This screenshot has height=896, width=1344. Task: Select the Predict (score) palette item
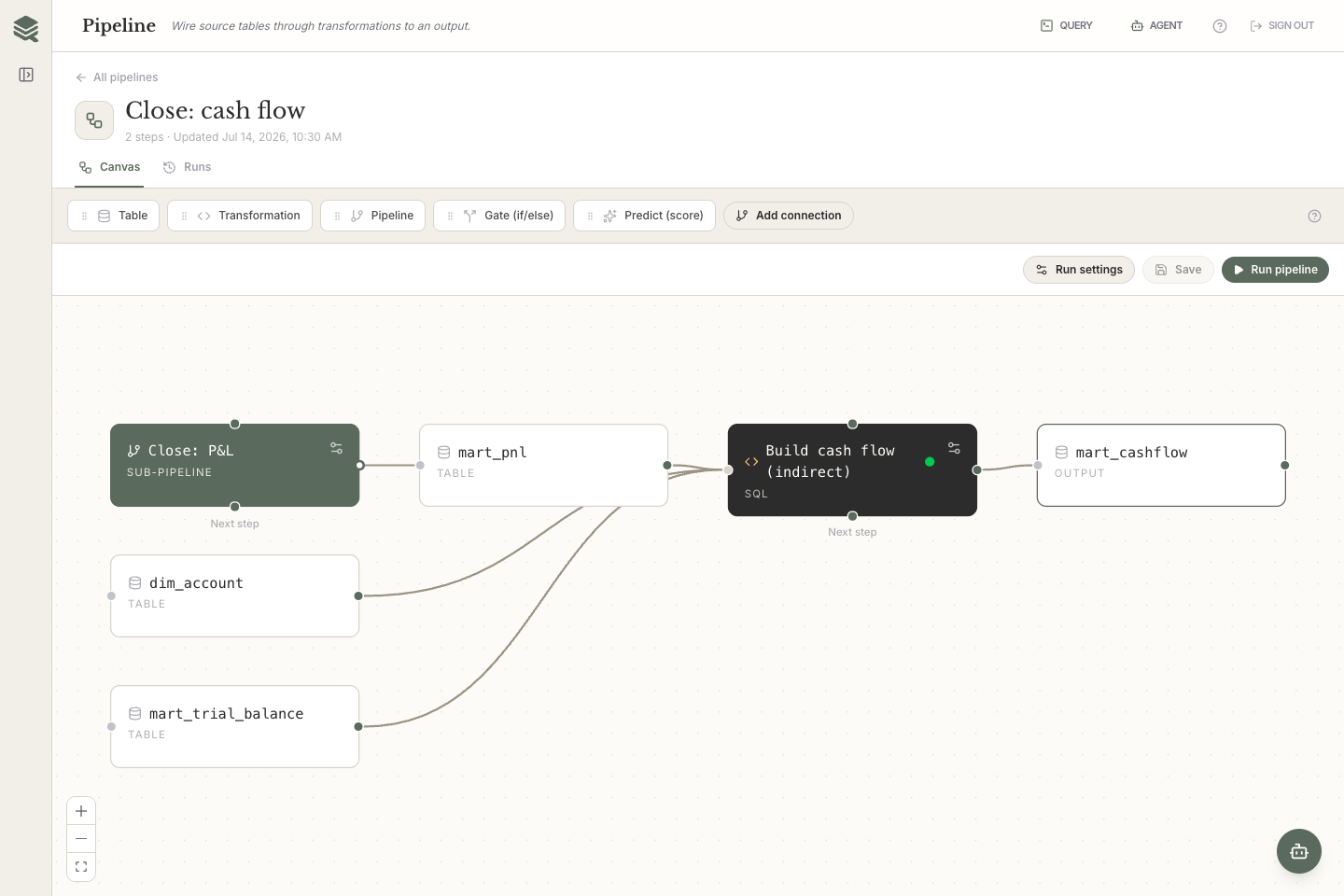[x=644, y=216]
